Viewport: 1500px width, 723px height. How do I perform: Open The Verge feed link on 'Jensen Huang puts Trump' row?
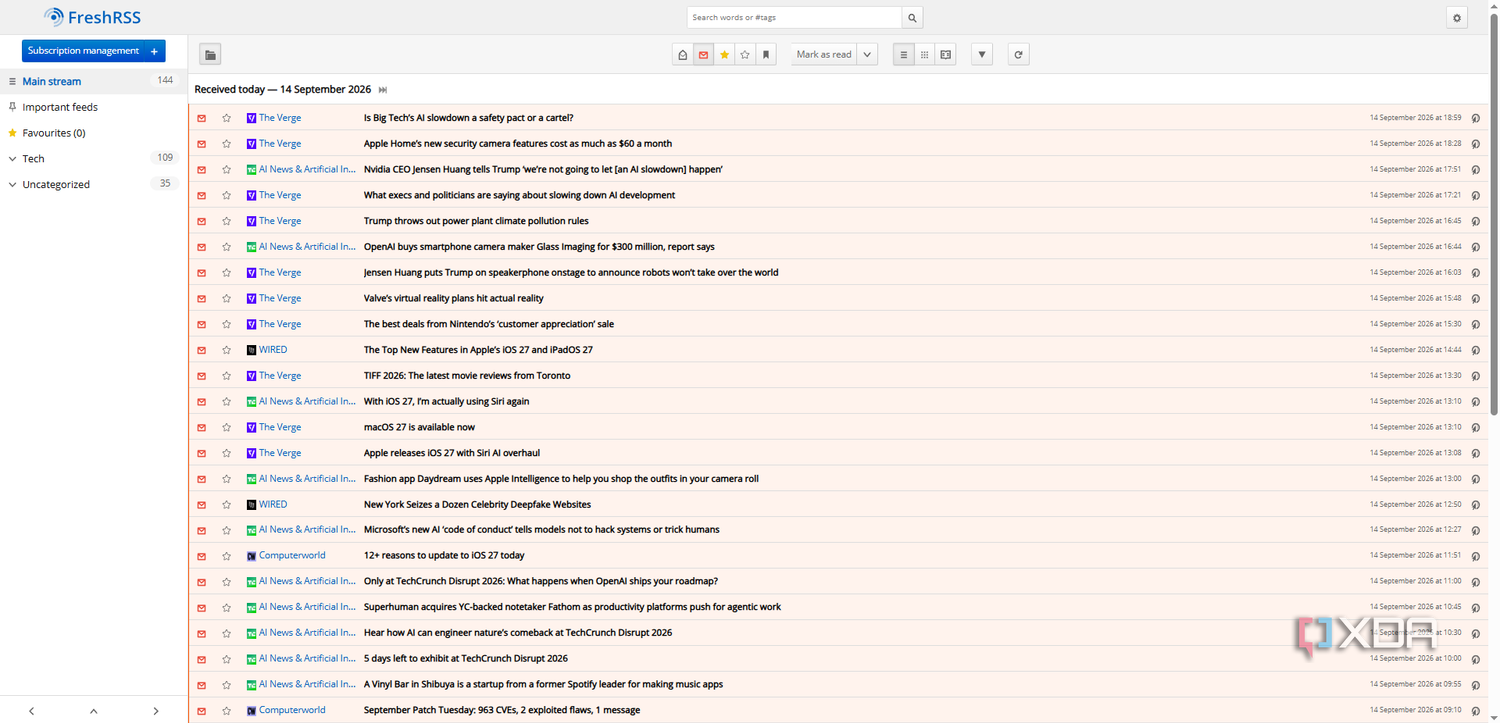click(x=280, y=273)
